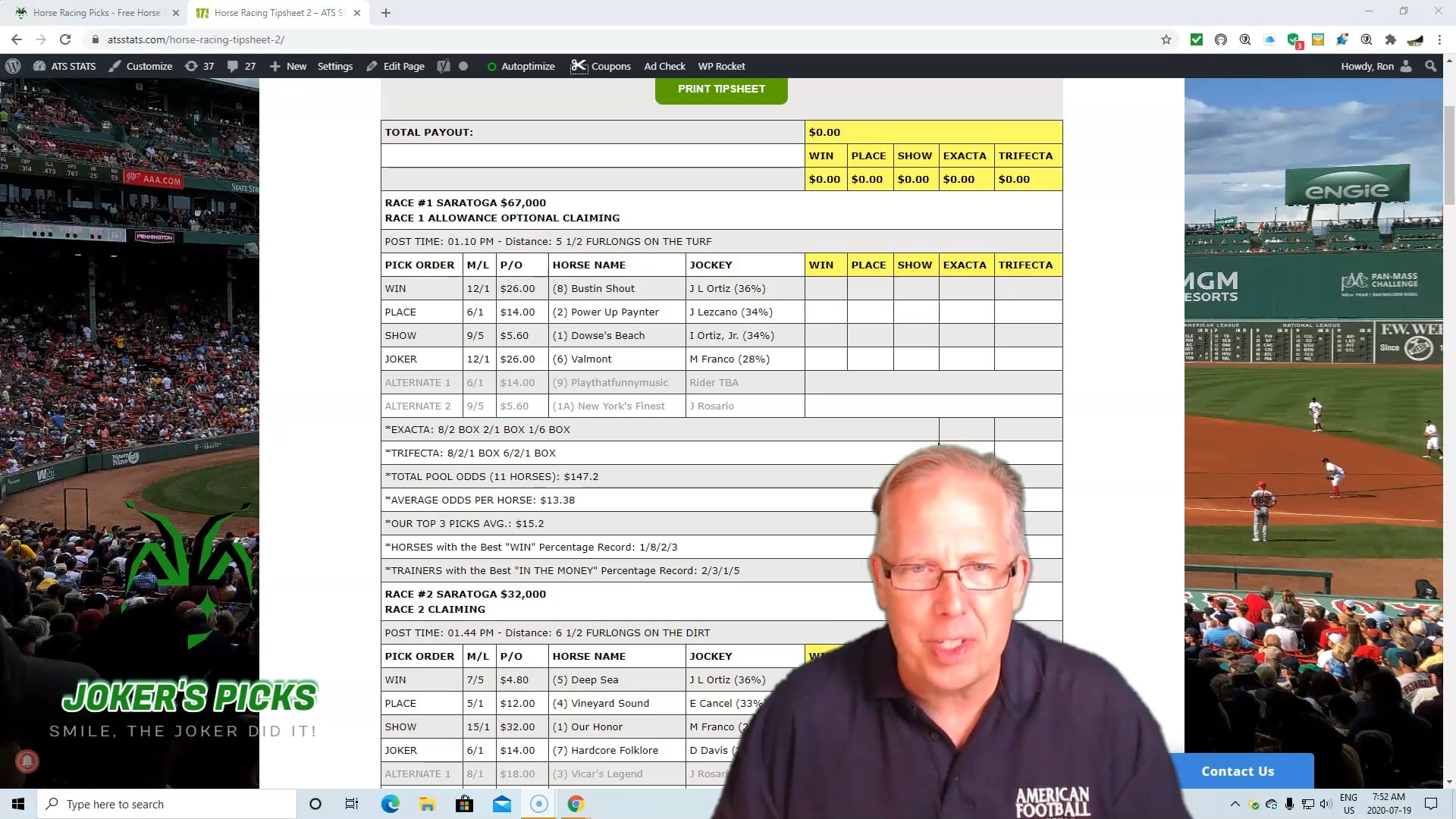This screenshot has width=1456, height=819.
Task: Click horse name (2) Power Up Paynter
Action: [x=606, y=312]
